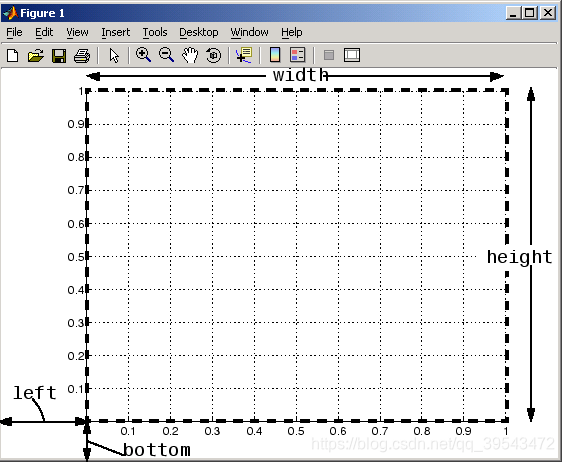This screenshot has width=564, height=462.
Task: Enable the Rotate 3D tool
Action: tap(214, 56)
